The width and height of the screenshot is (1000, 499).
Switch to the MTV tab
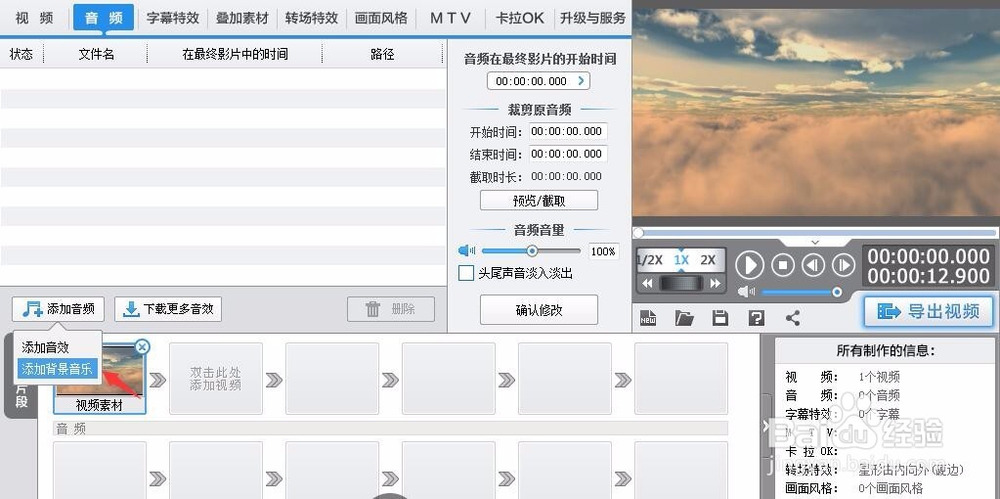point(450,18)
